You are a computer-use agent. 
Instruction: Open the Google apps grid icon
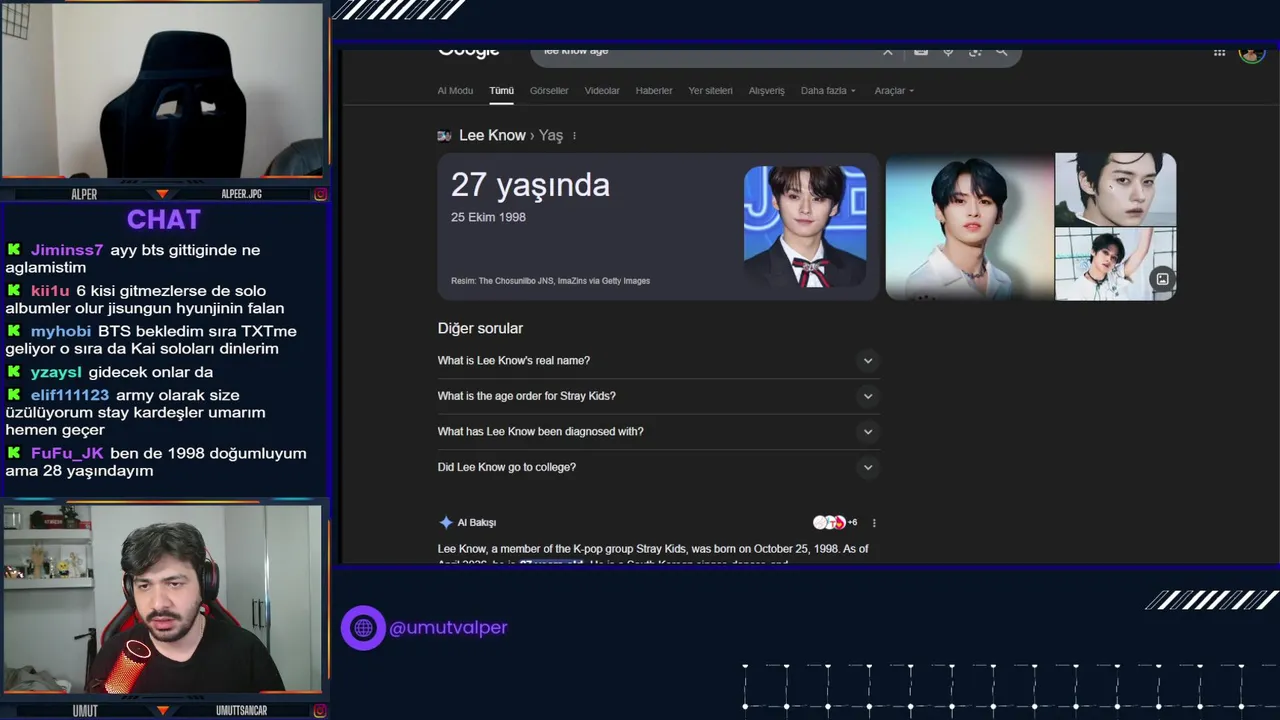click(1219, 52)
